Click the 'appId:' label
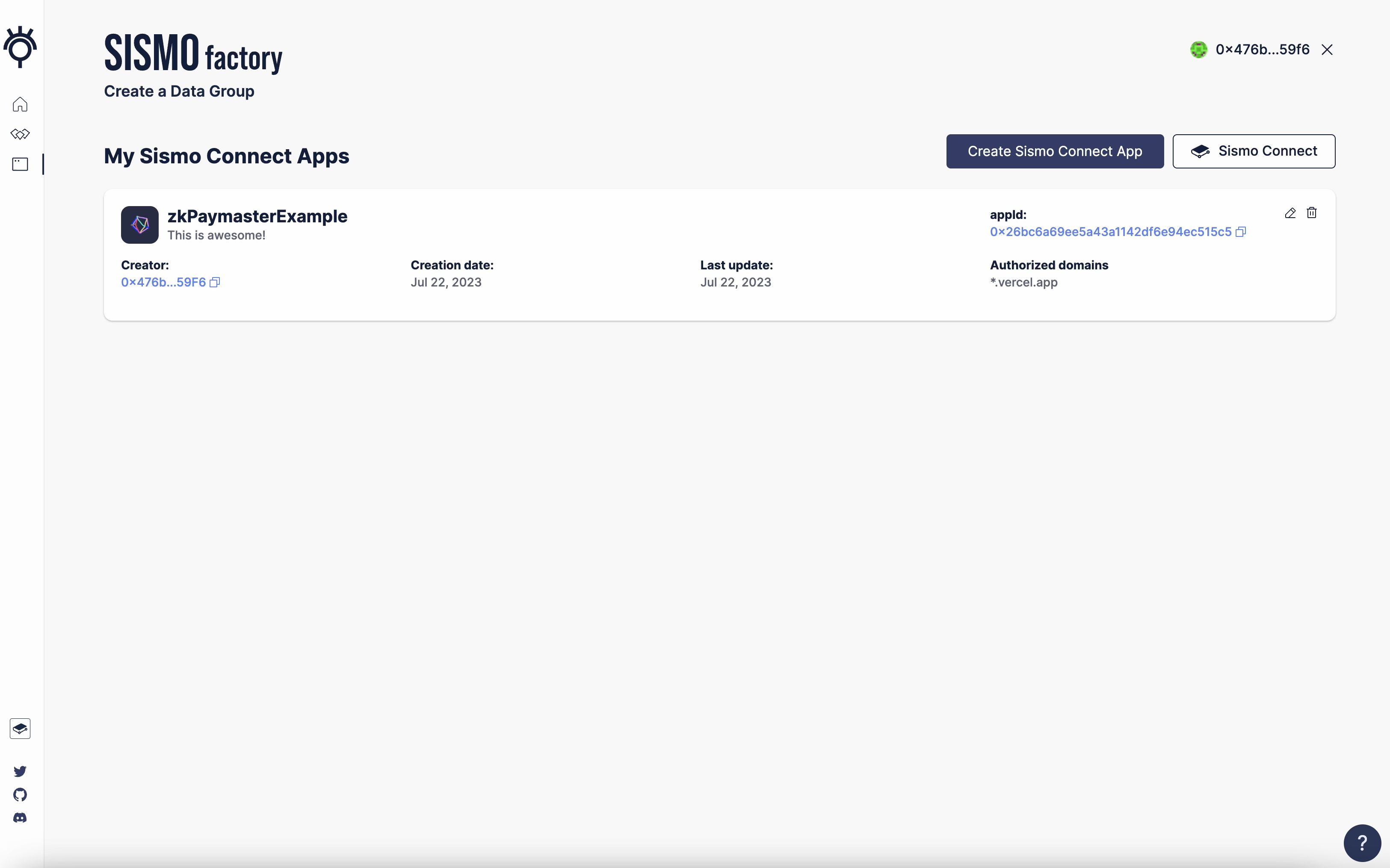The width and height of the screenshot is (1390, 868). 1008,215
